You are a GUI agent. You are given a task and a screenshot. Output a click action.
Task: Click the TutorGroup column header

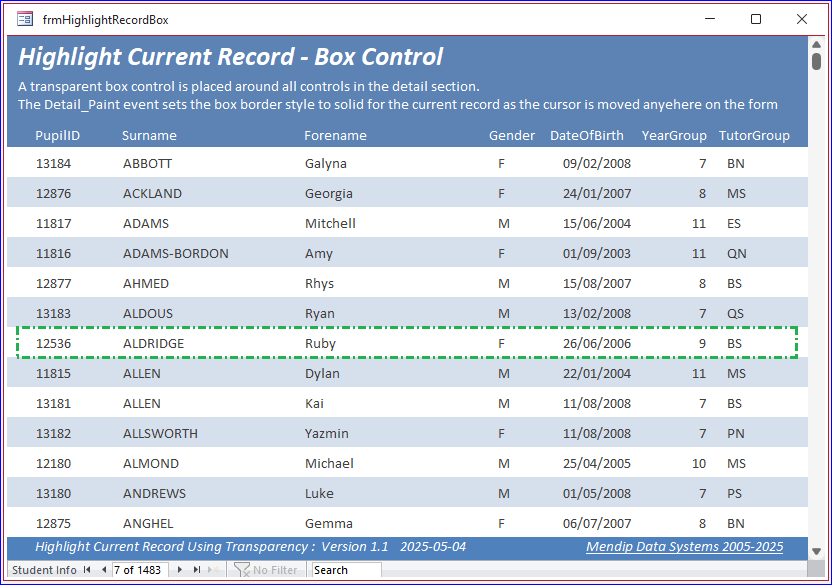(754, 135)
